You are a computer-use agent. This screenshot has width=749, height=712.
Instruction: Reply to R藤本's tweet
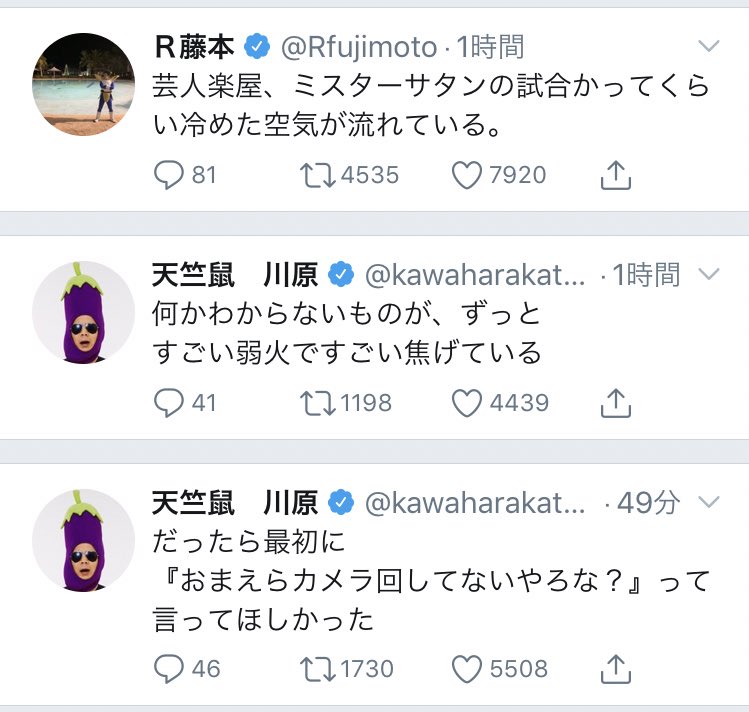[169, 175]
